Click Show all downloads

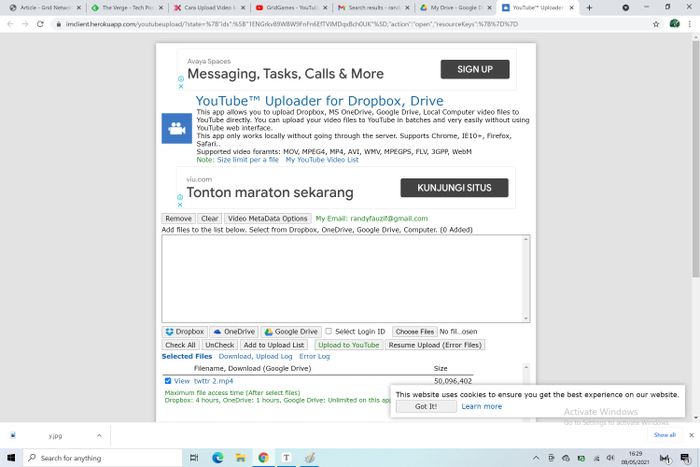(664, 435)
